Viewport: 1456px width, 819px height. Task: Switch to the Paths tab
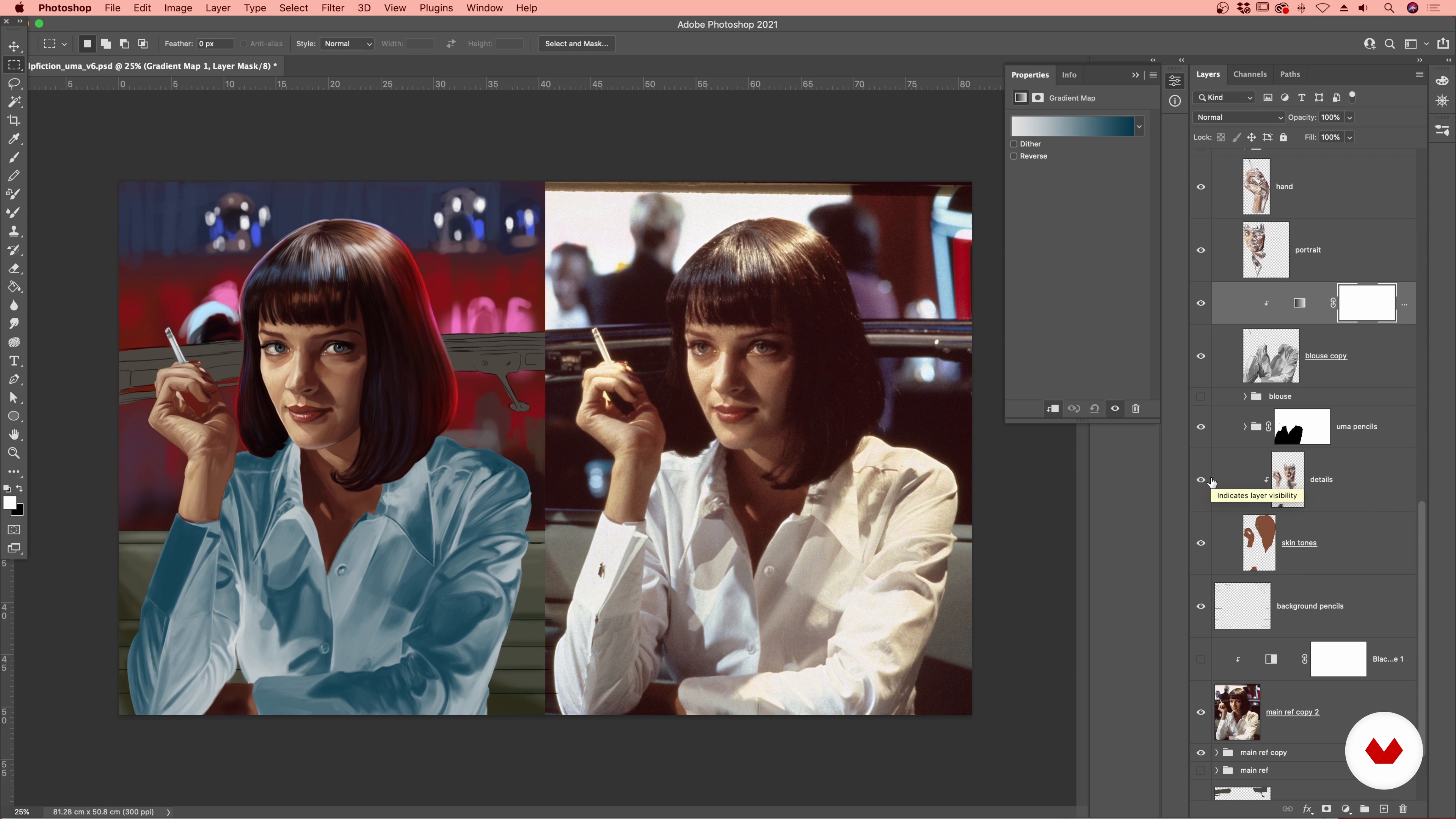pyautogui.click(x=1290, y=74)
